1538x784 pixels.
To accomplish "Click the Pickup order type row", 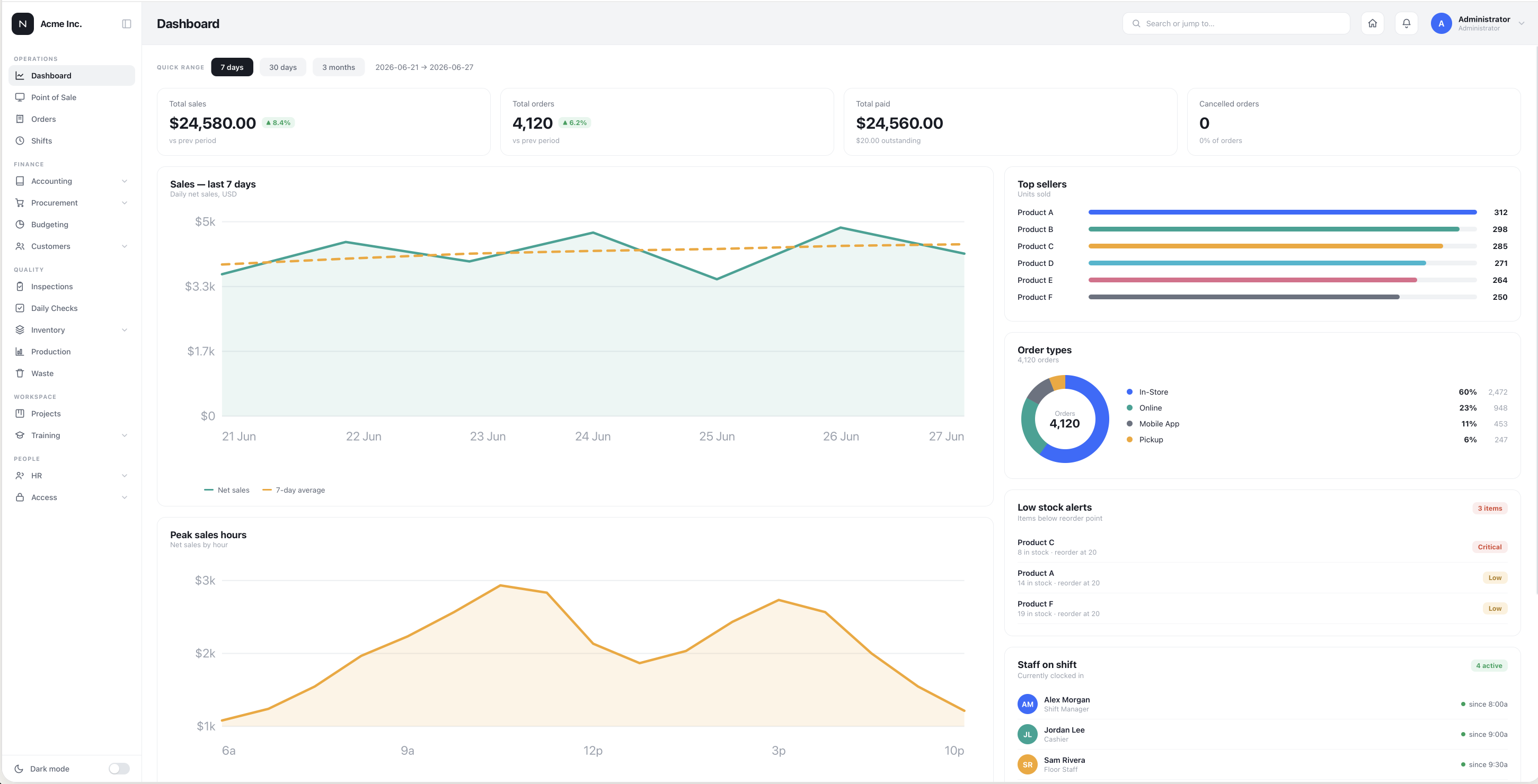I will coord(1316,440).
